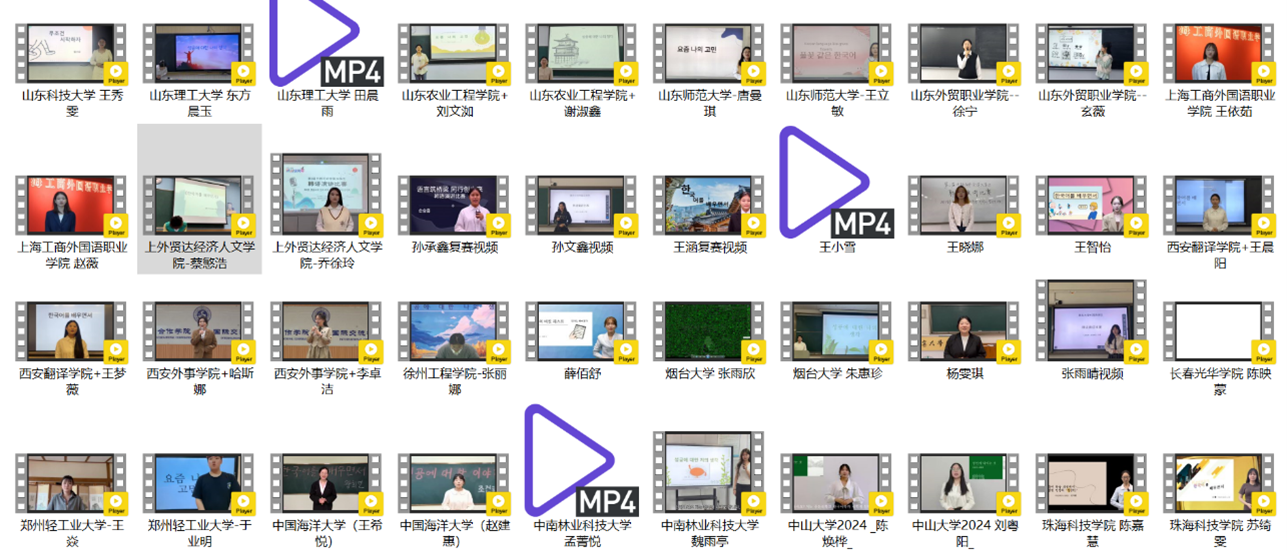The image size is (1287, 551).
Task: Click the file name 郑州轻工业大学-于业明
Action: click(x=199, y=532)
